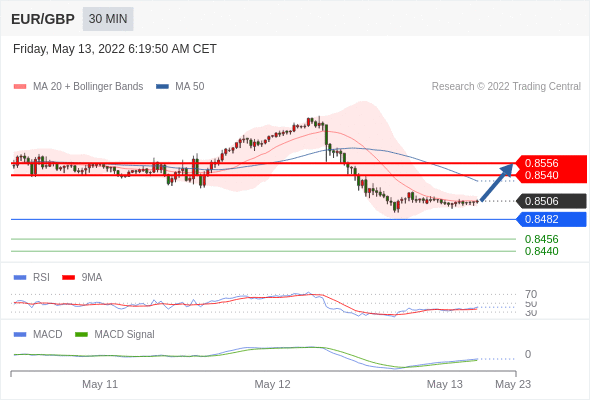Click the green 0.8440 support label
This screenshot has width=590, height=400.
click(541, 251)
